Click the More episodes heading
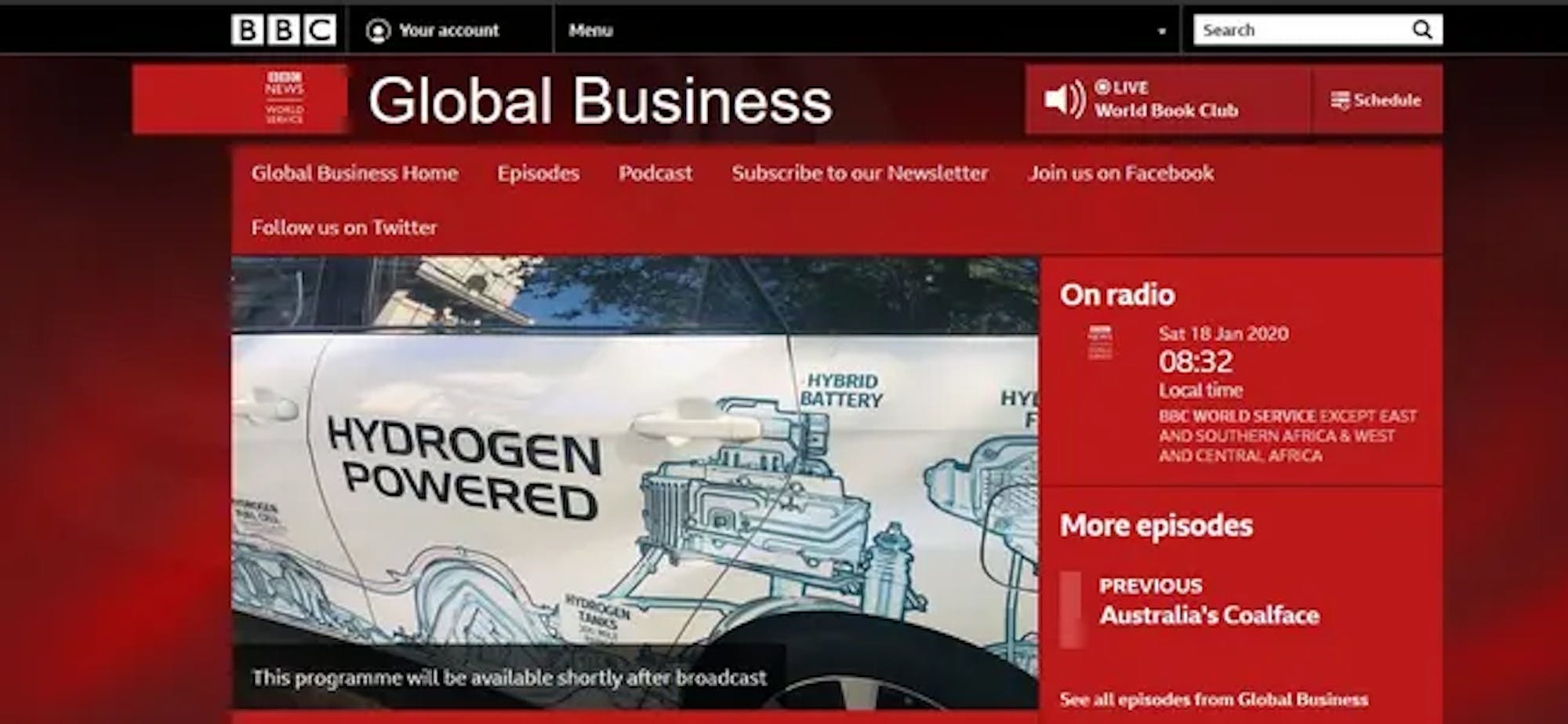This screenshot has width=1568, height=724. click(x=1156, y=526)
